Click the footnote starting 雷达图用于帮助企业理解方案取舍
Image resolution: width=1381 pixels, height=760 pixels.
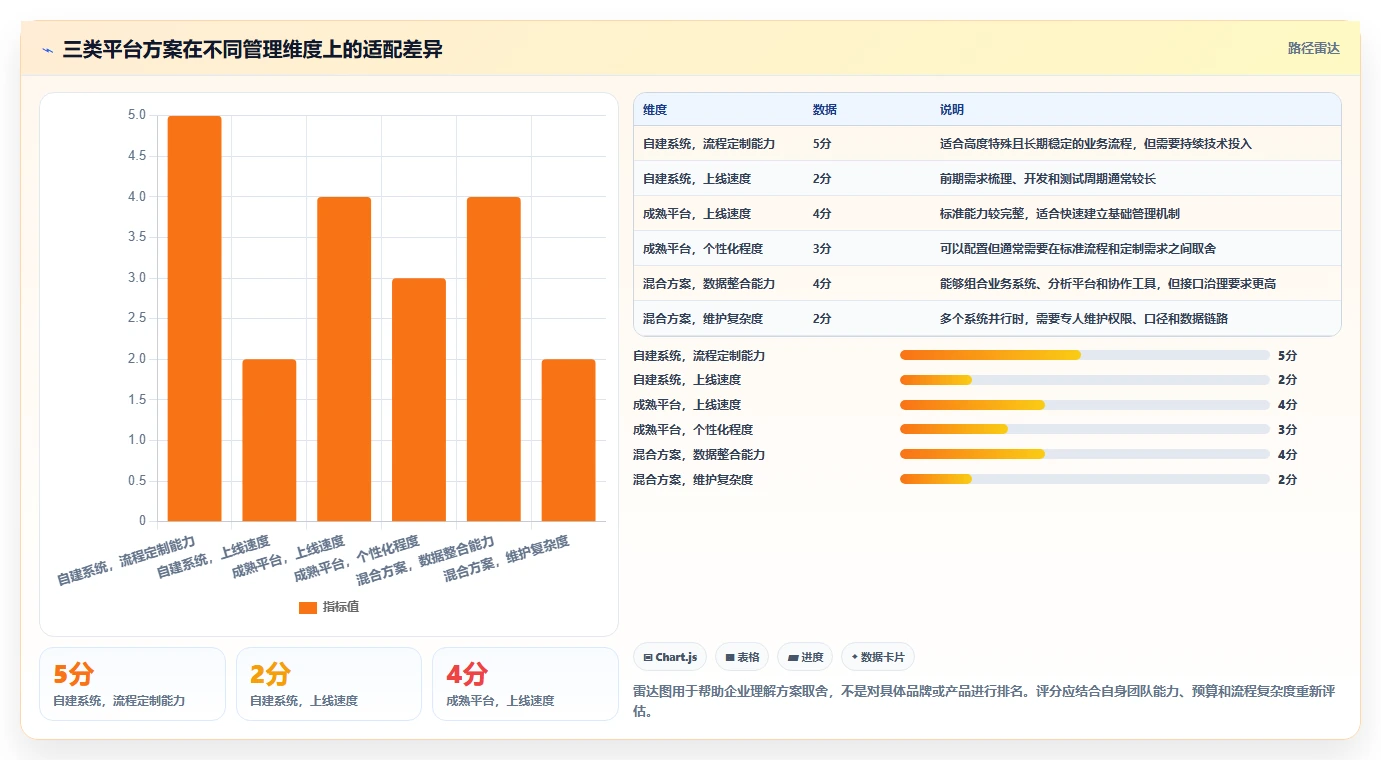pos(984,701)
